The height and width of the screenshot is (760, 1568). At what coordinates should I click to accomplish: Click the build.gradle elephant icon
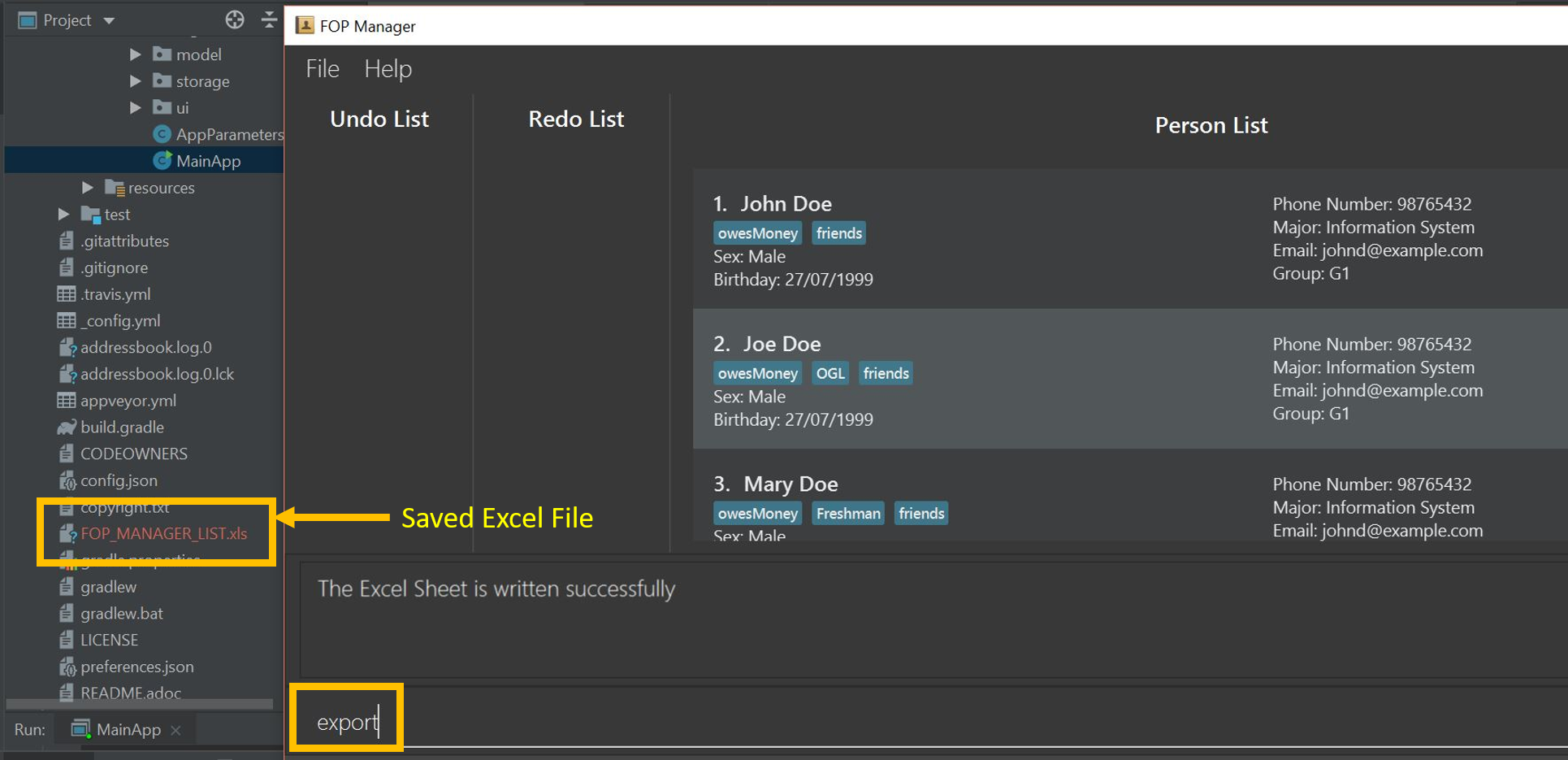[67, 428]
